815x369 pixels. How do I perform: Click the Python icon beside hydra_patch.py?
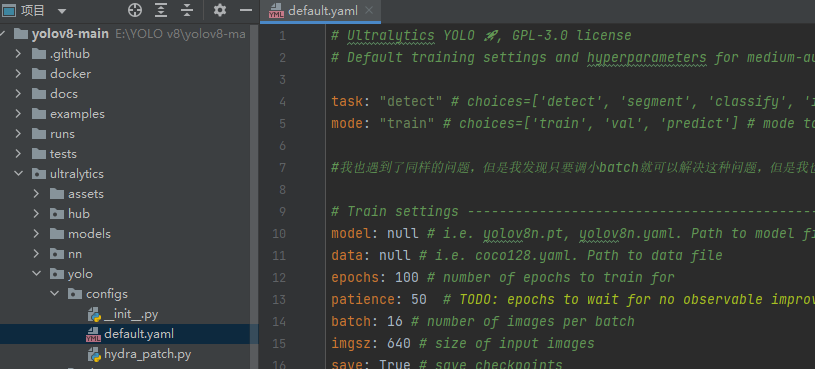pos(94,354)
